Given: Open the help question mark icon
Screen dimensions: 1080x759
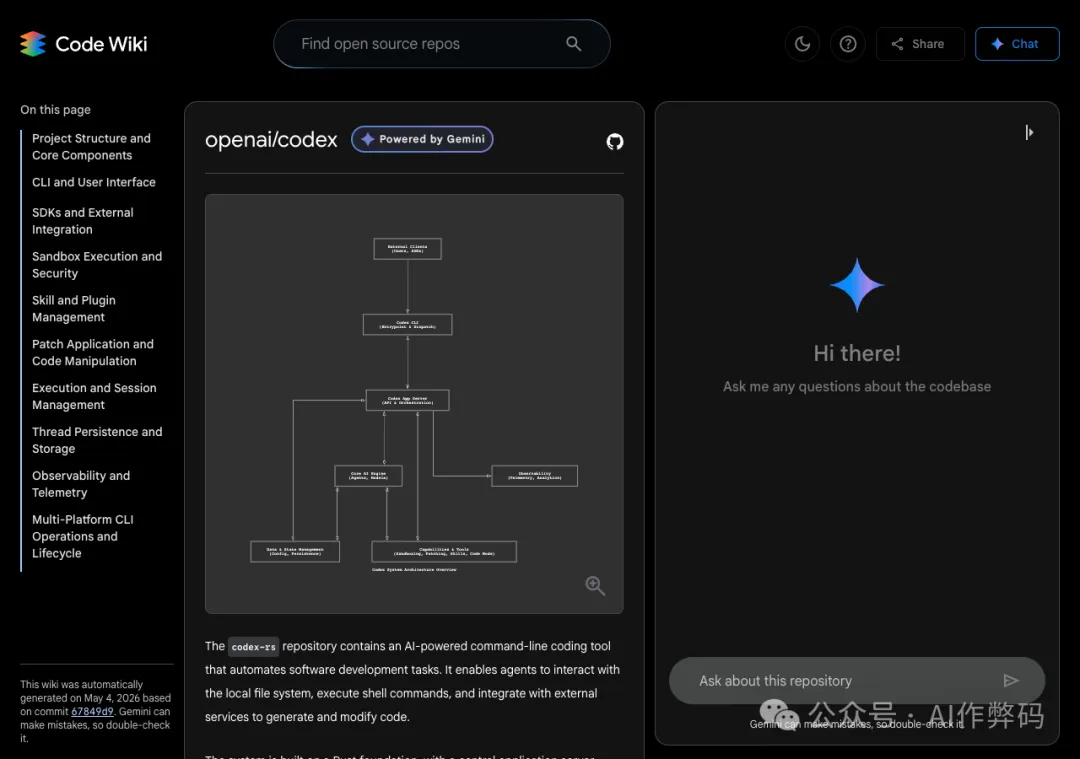Looking at the screenshot, I should click(848, 44).
